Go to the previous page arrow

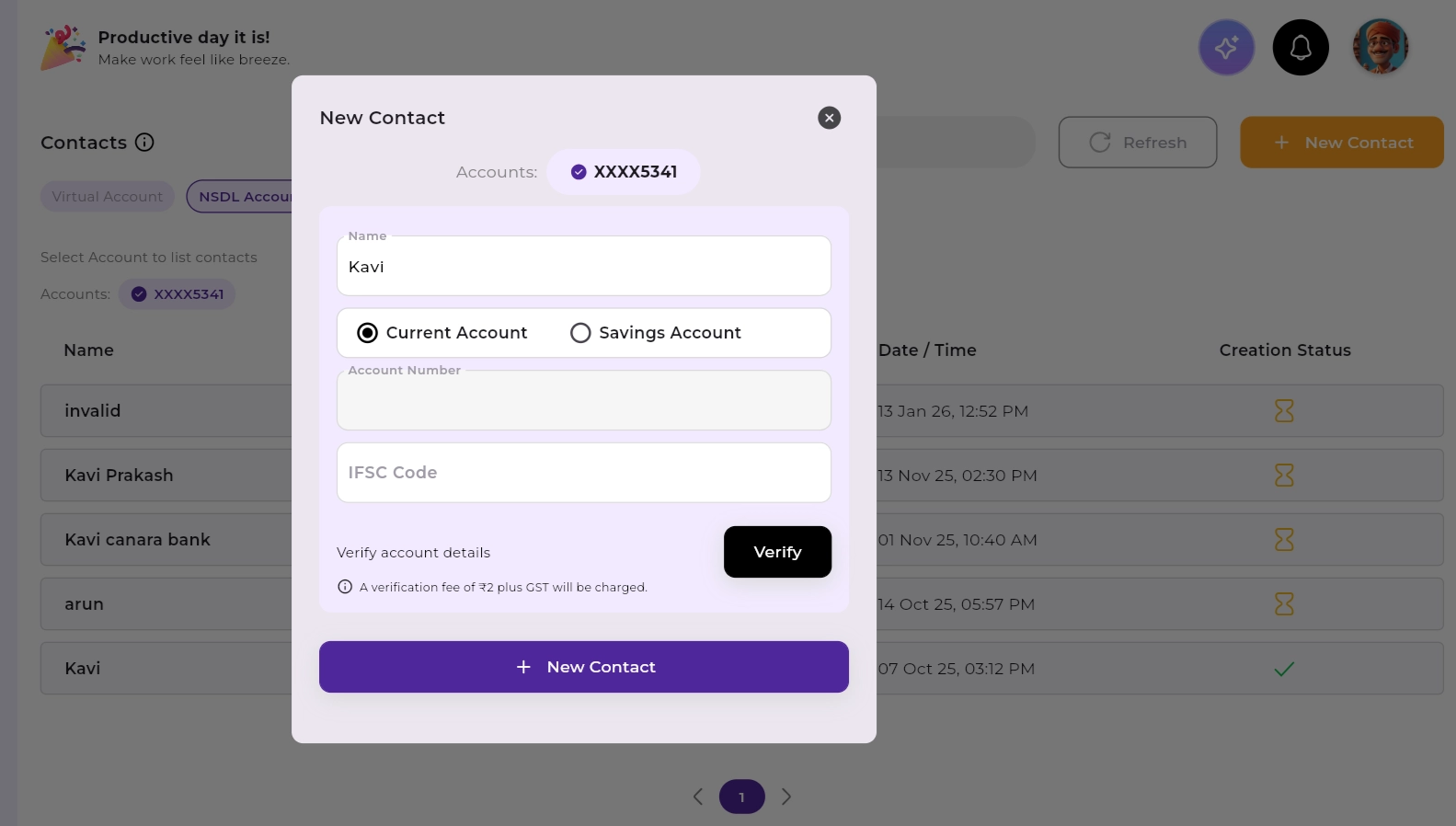(698, 797)
